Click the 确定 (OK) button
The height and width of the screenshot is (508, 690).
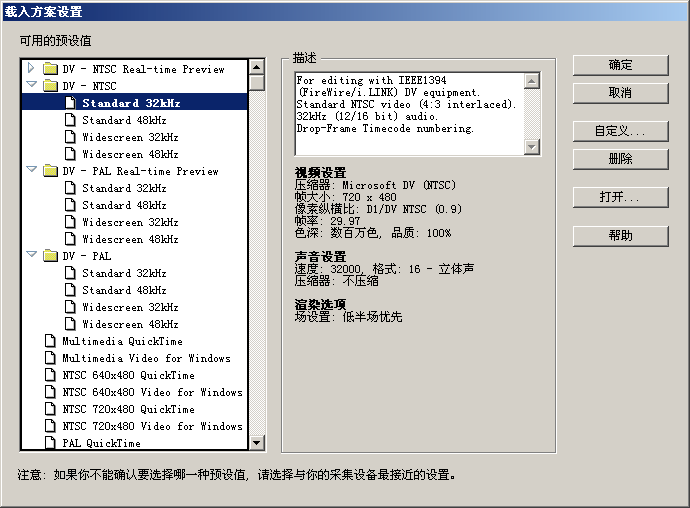[620, 65]
